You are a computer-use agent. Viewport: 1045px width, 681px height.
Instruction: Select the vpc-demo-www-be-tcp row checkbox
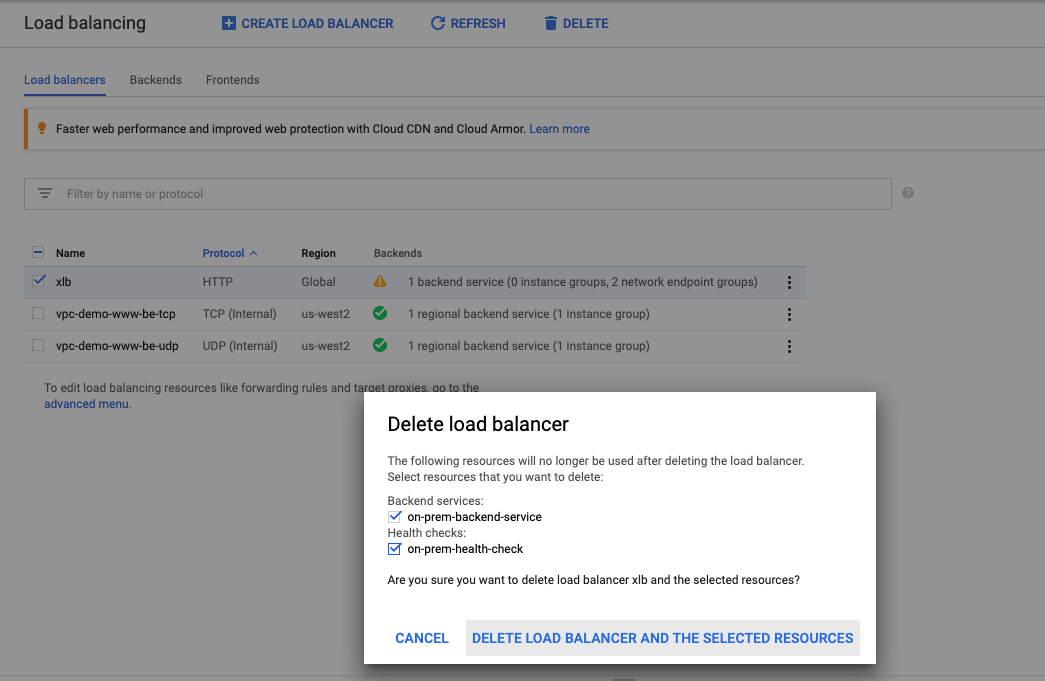pyautogui.click(x=38, y=314)
